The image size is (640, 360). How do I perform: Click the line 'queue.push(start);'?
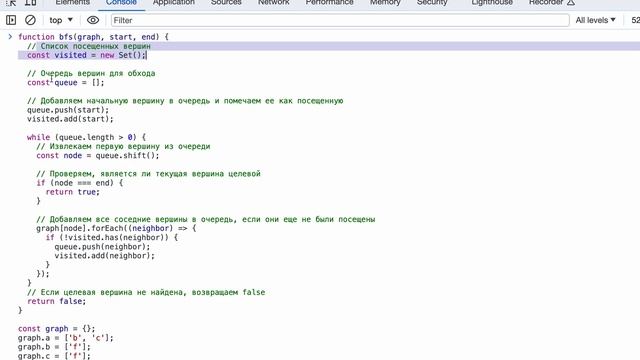68,110
